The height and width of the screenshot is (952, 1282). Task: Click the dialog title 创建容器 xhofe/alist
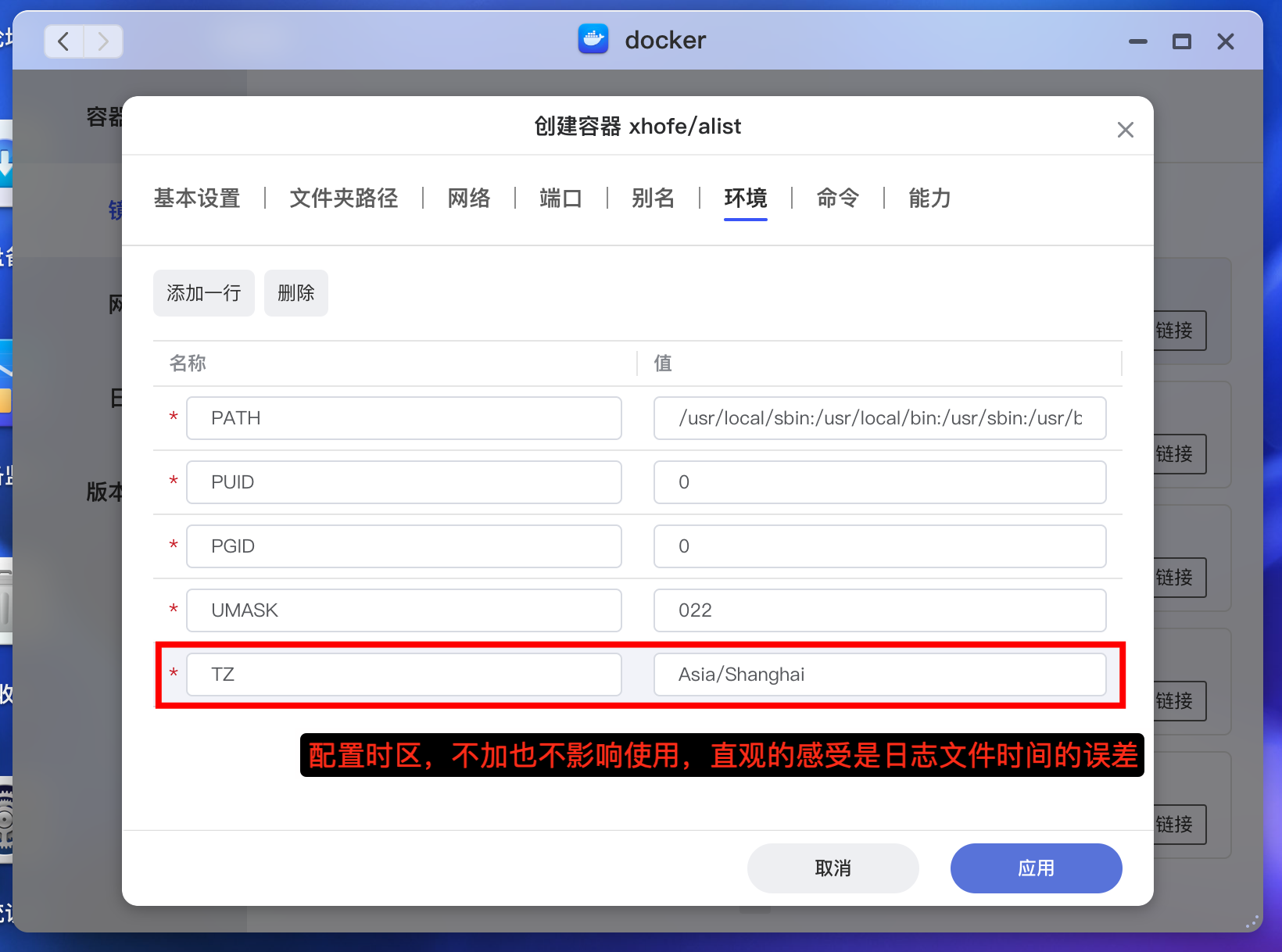tap(638, 127)
